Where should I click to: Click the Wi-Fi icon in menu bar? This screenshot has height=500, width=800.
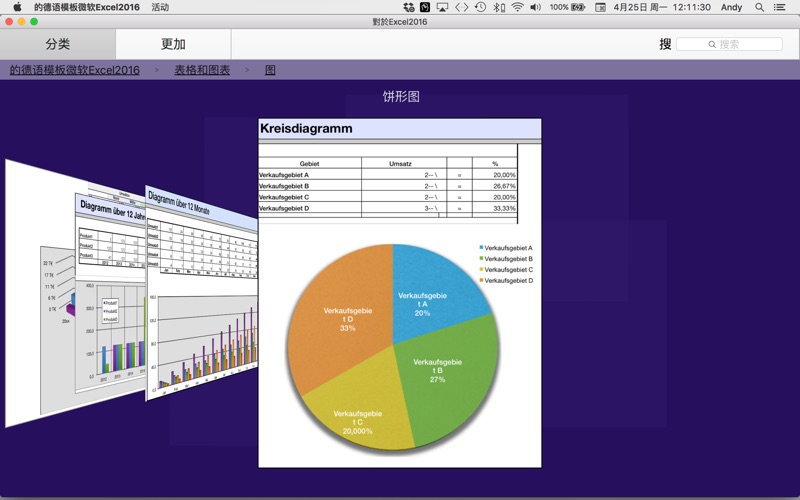(x=517, y=7)
